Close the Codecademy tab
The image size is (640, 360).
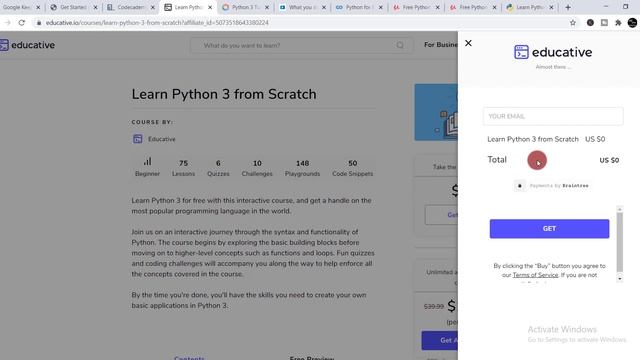pos(153,7)
